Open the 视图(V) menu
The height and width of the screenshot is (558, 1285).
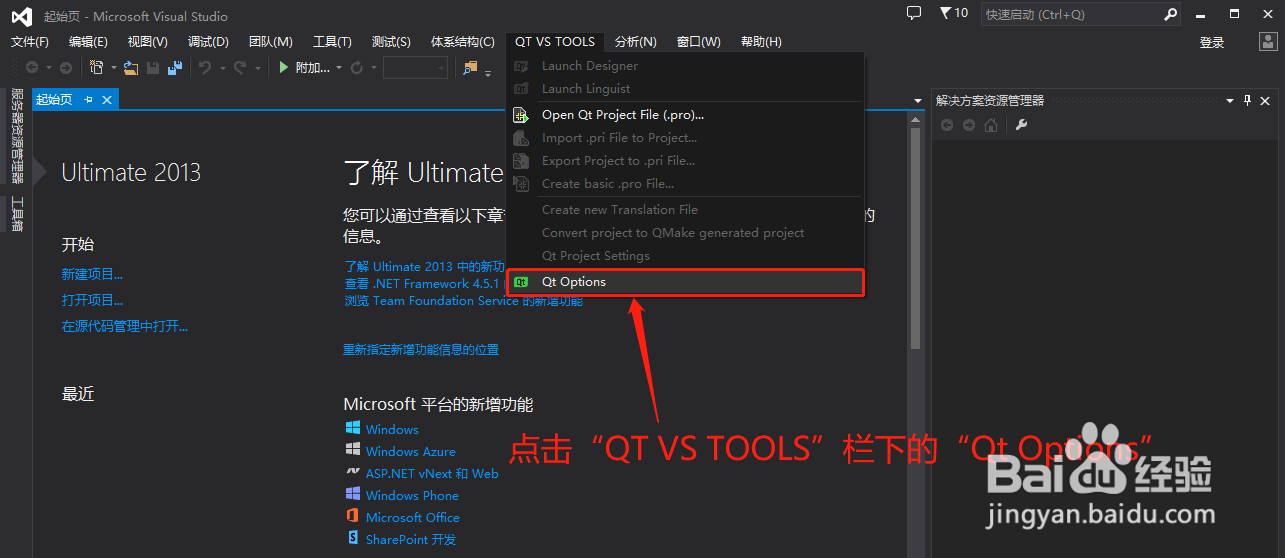(147, 42)
